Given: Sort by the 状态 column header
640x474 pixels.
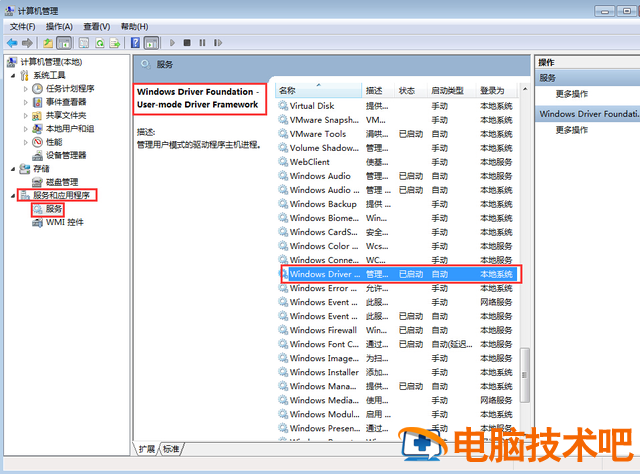Looking at the screenshot, I should click(x=411, y=90).
